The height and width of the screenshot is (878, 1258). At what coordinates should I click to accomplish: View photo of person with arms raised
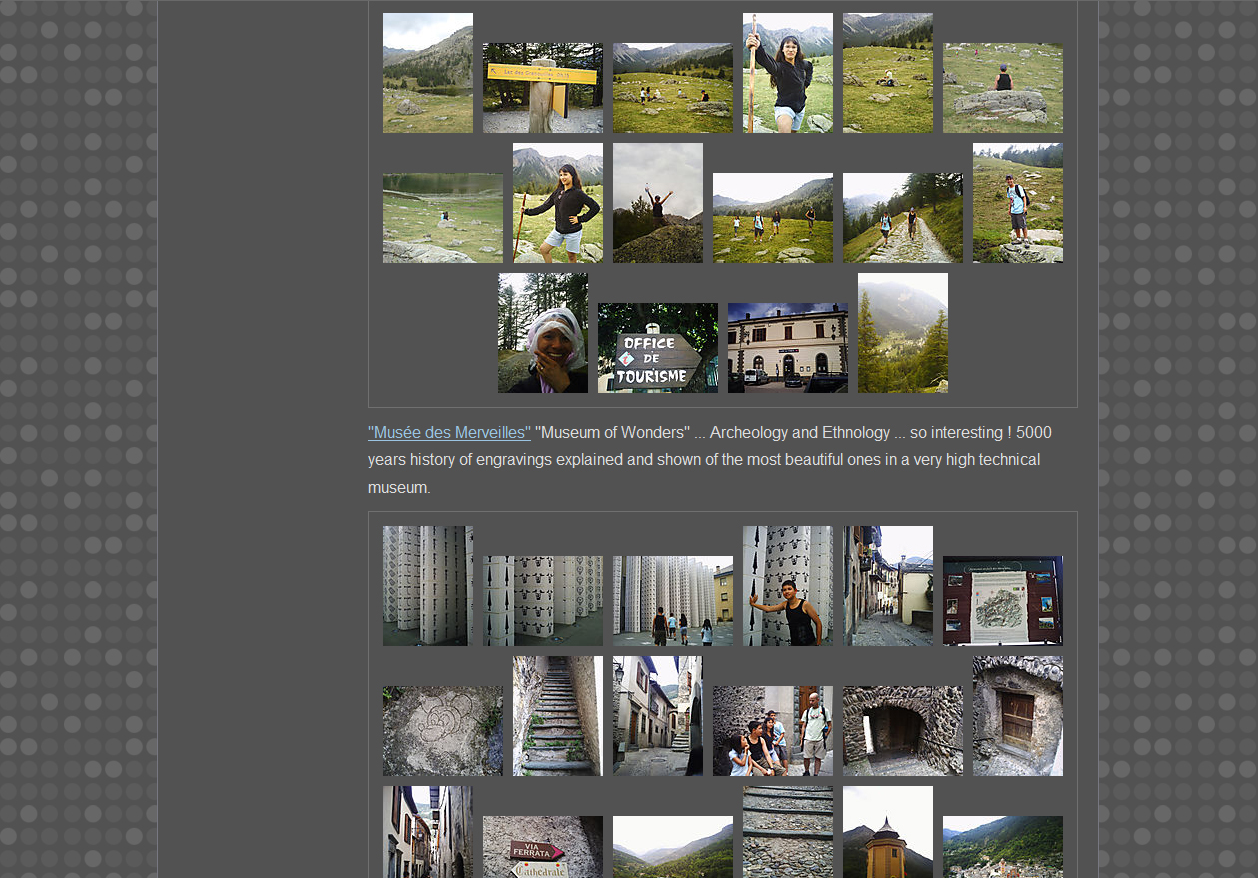coord(657,203)
